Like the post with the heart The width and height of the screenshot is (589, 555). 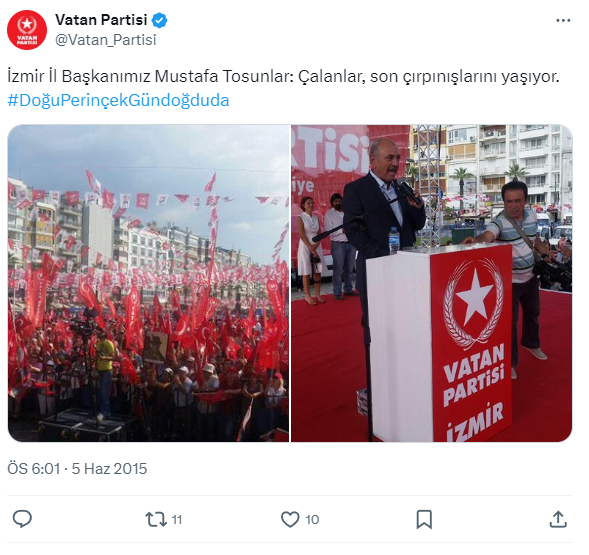(x=290, y=519)
